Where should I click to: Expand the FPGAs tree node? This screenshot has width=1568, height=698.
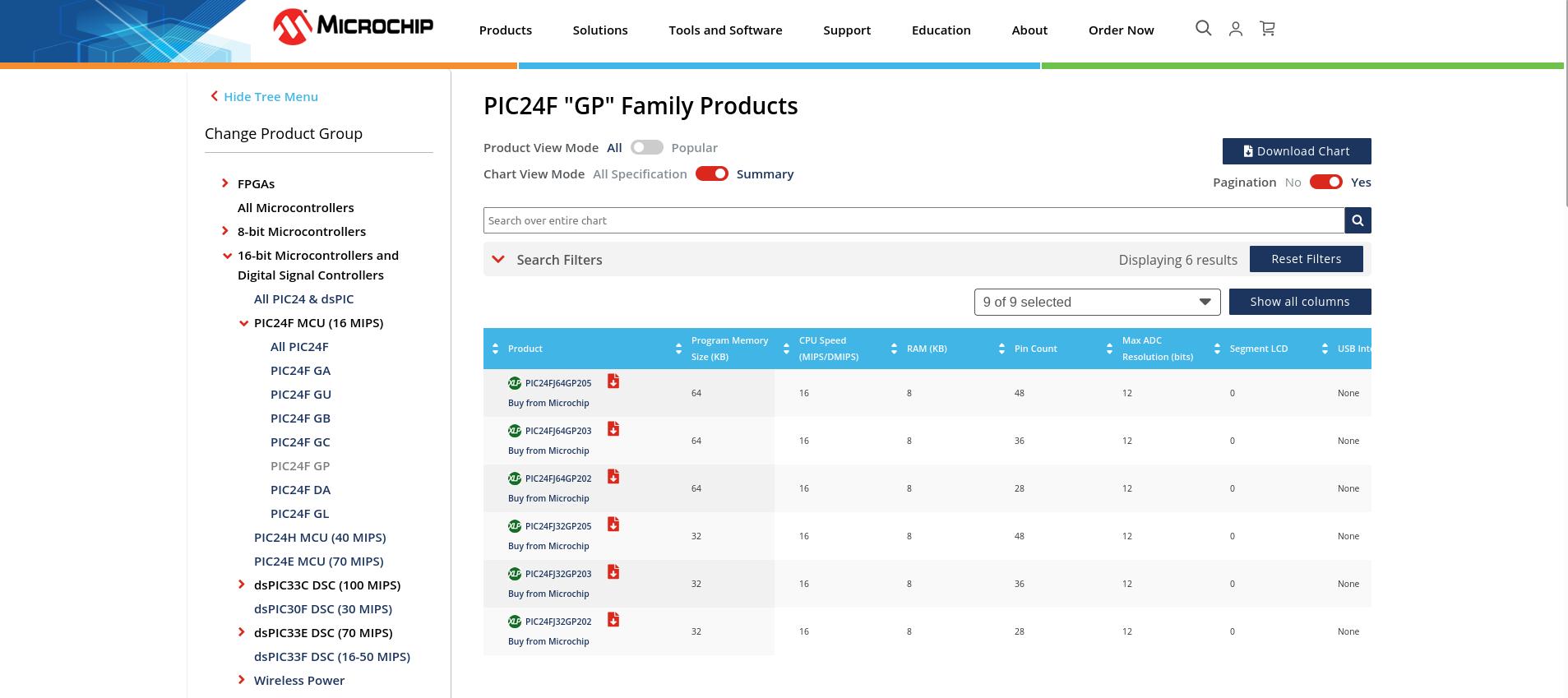(225, 183)
